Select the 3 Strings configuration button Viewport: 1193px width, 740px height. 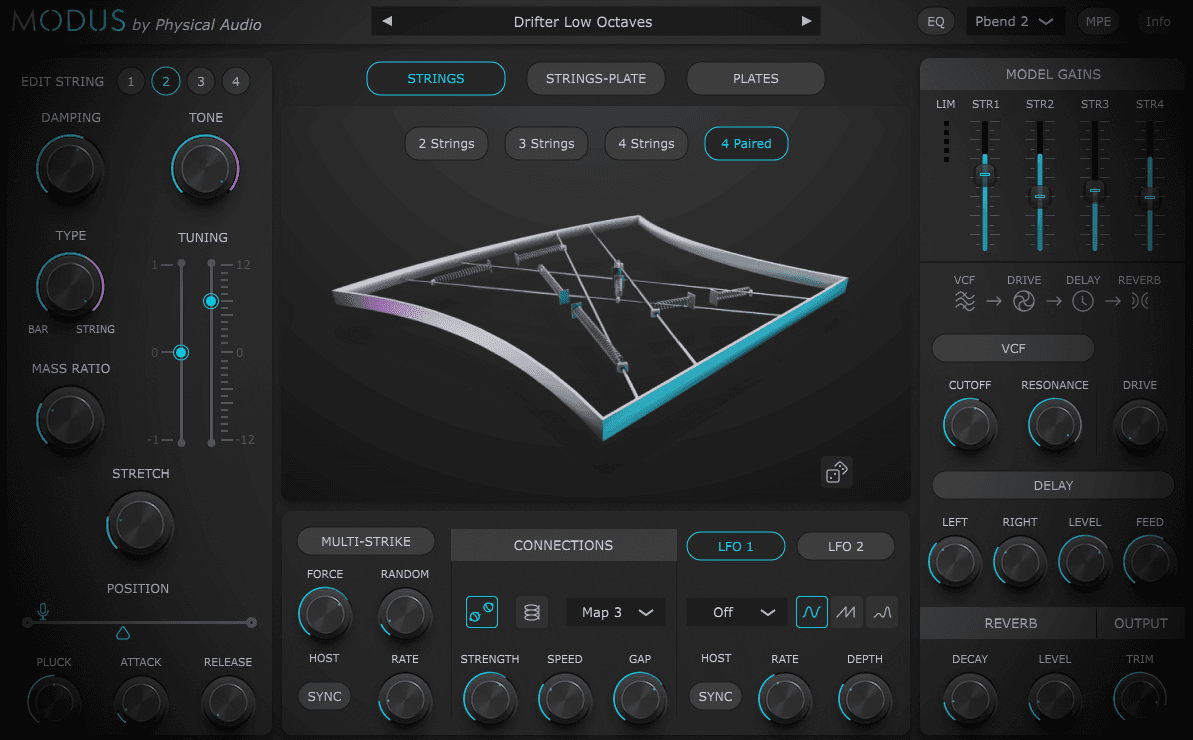pyautogui.click(x=546, y=143)
